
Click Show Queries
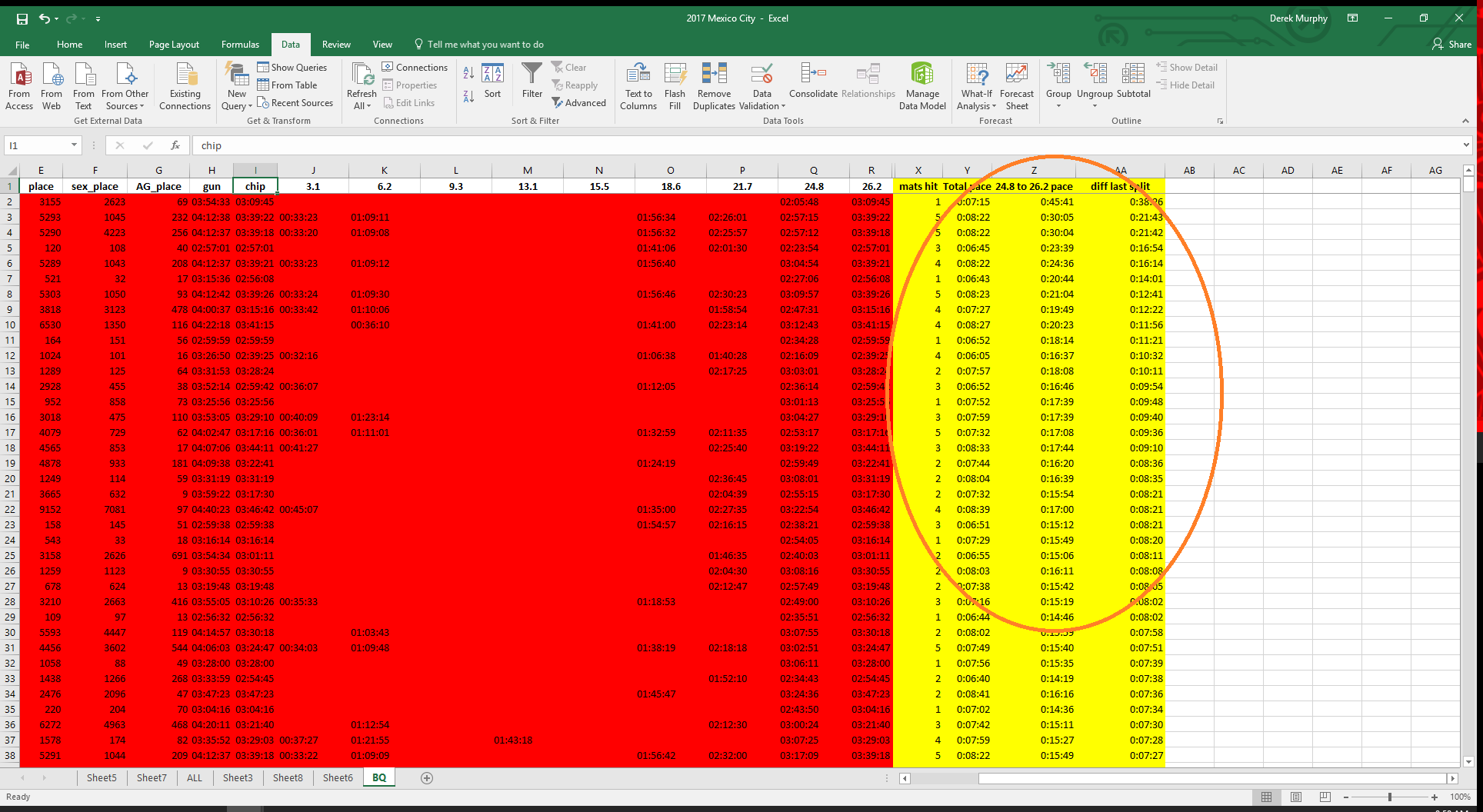292,68
